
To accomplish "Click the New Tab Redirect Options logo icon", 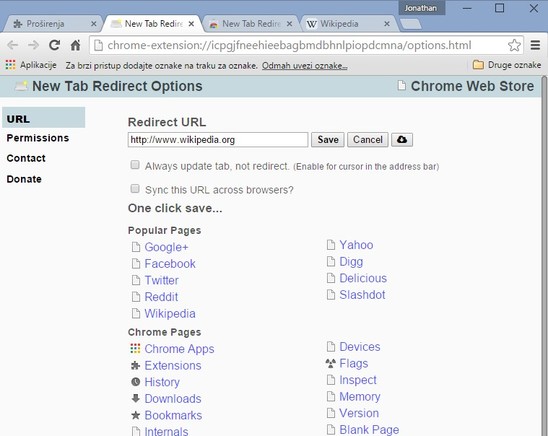I will [21, 86].
